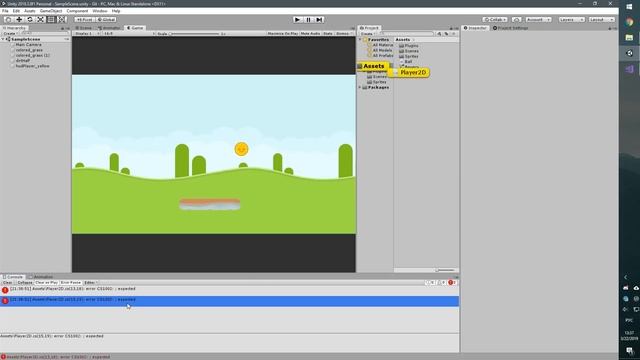Toggle warning messages filter in Console
This screenshot has width=640, height=360.
(x=442, y=282)
